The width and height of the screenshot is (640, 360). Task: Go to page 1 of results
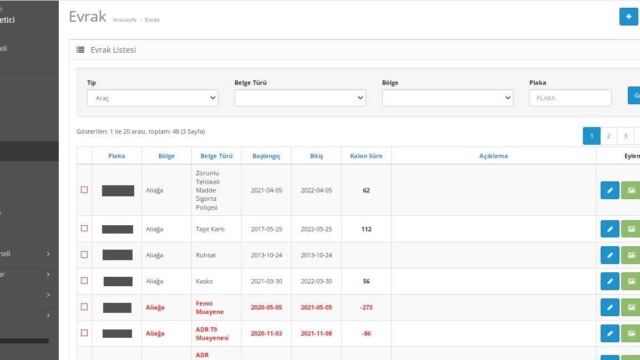coord(591,136)
